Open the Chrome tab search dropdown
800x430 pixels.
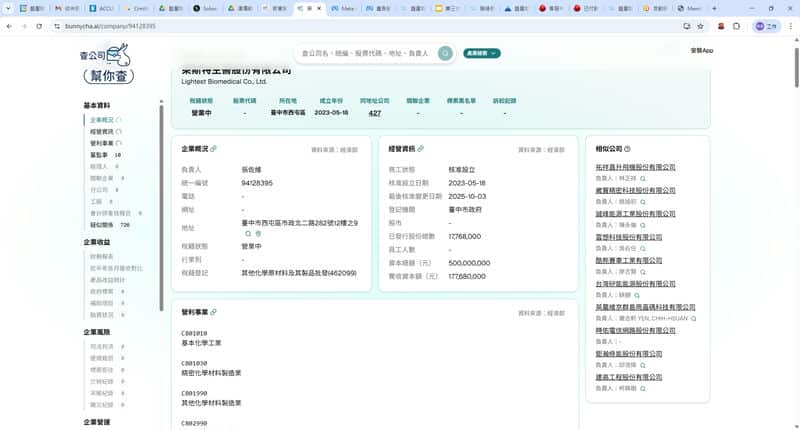click(9, 8)
